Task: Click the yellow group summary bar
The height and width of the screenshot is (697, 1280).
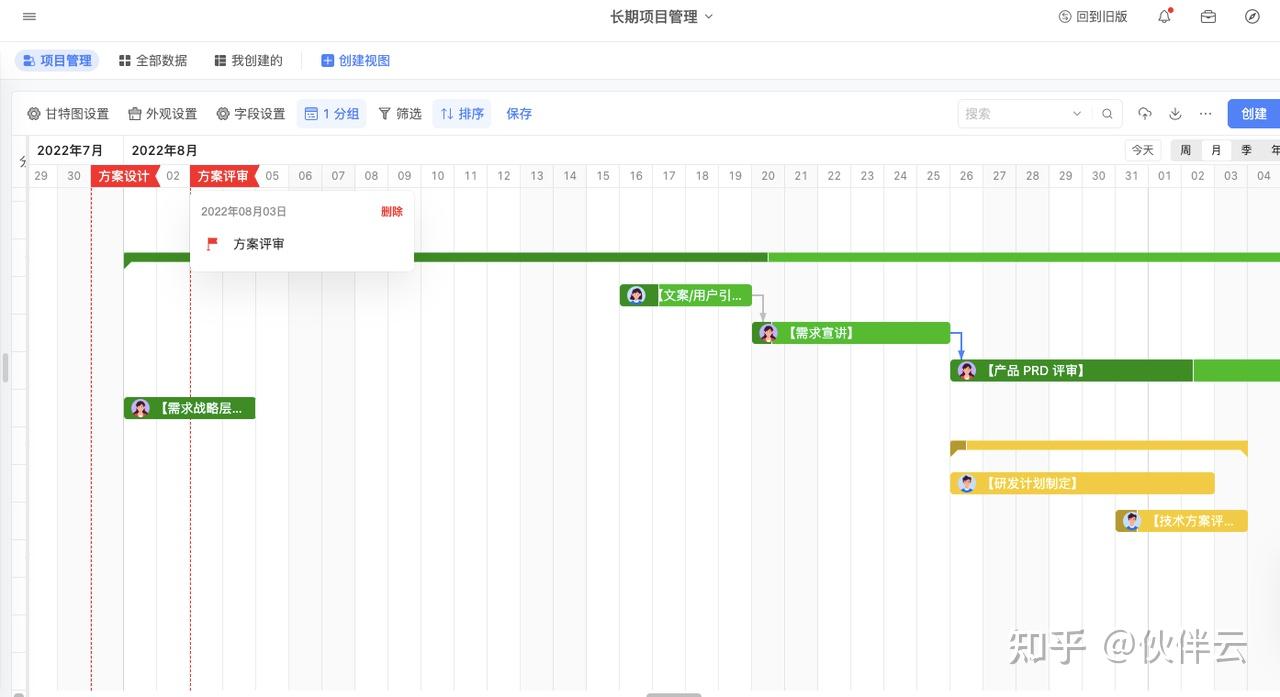Action: click(x=1099, y=446)
